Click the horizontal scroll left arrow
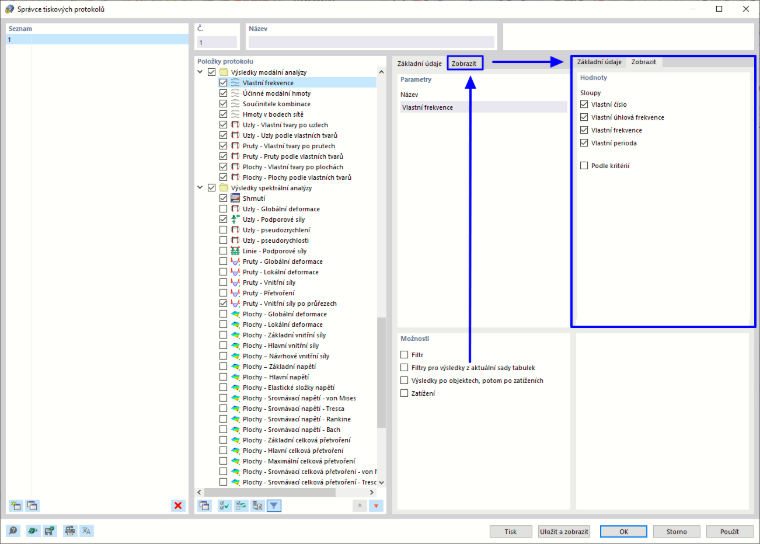This screenshot has width=760, height=544. click(200, 492)
